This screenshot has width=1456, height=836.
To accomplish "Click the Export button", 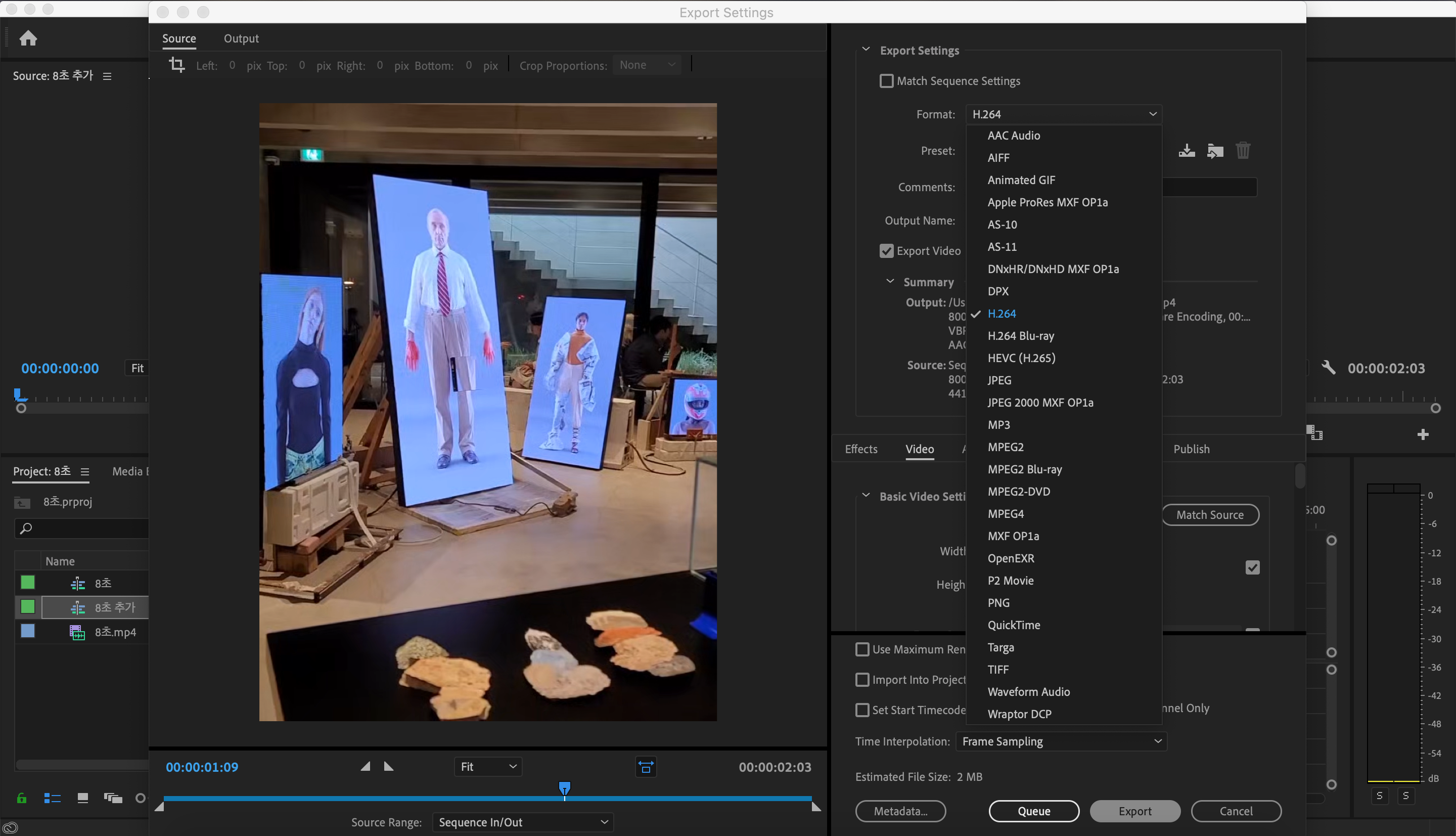I will point(1134,811).
